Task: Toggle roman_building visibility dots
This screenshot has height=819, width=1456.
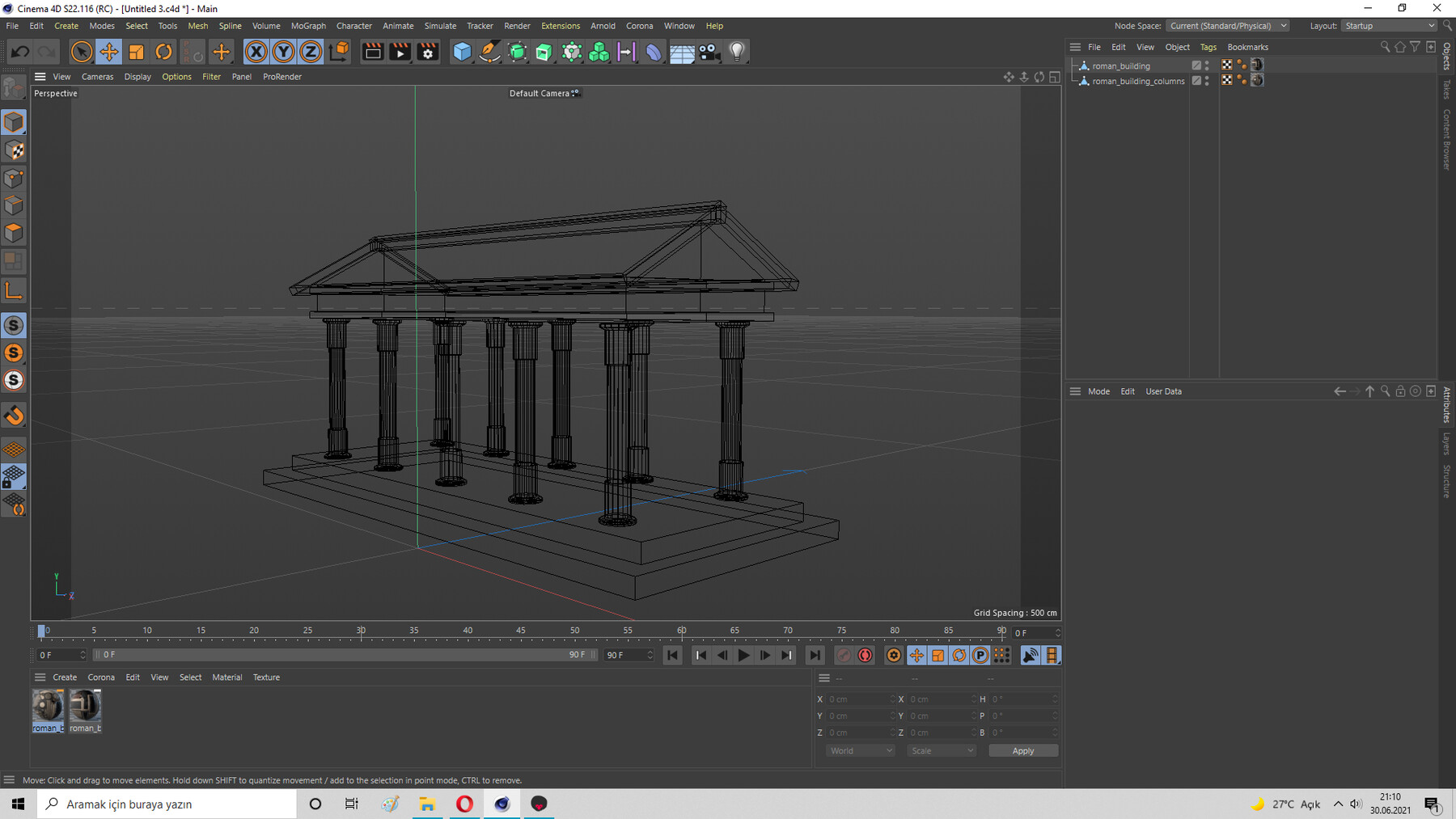Action: [1207, 65]
